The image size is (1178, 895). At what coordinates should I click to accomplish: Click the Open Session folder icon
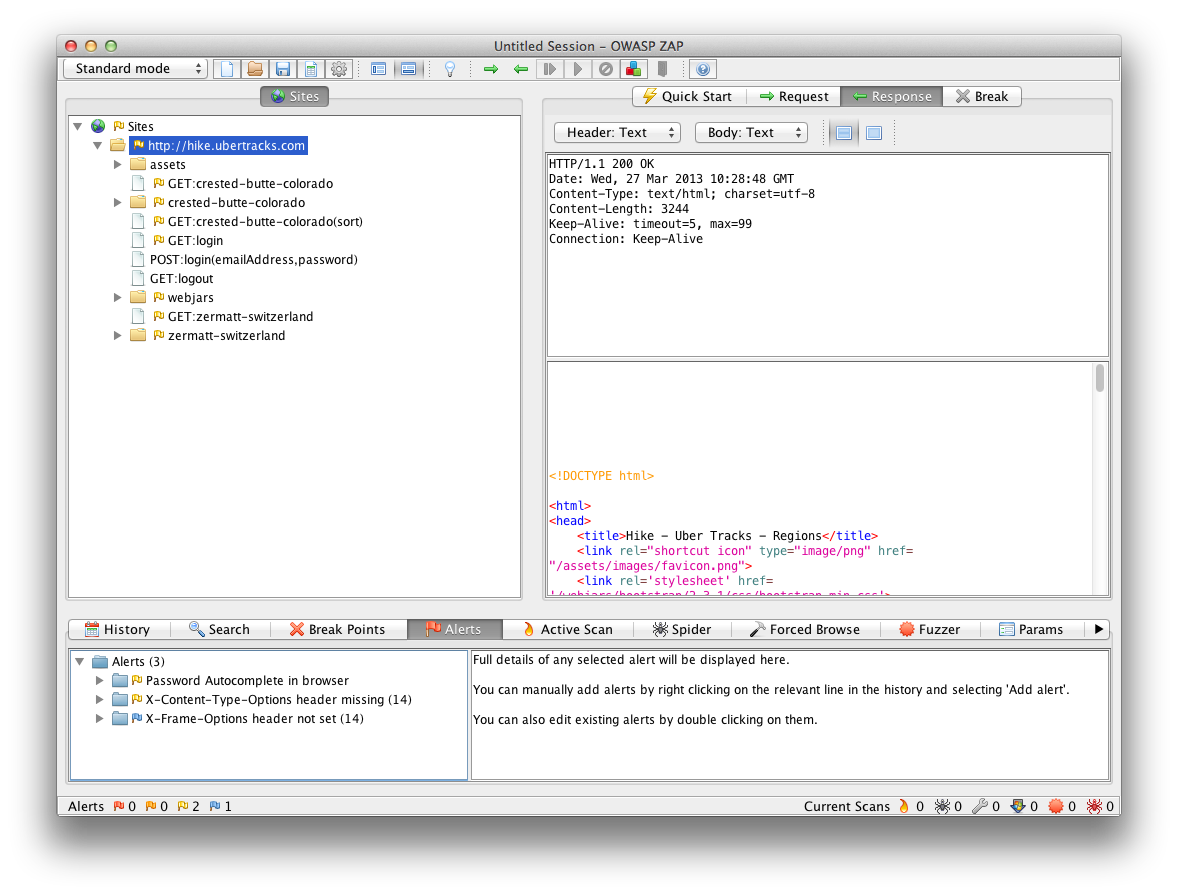coord(255,69)
